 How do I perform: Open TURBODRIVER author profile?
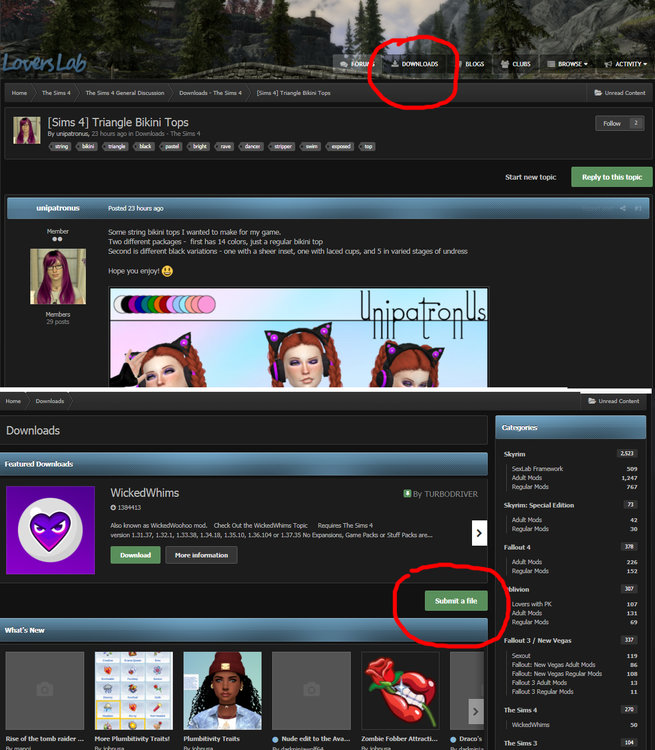451,494
